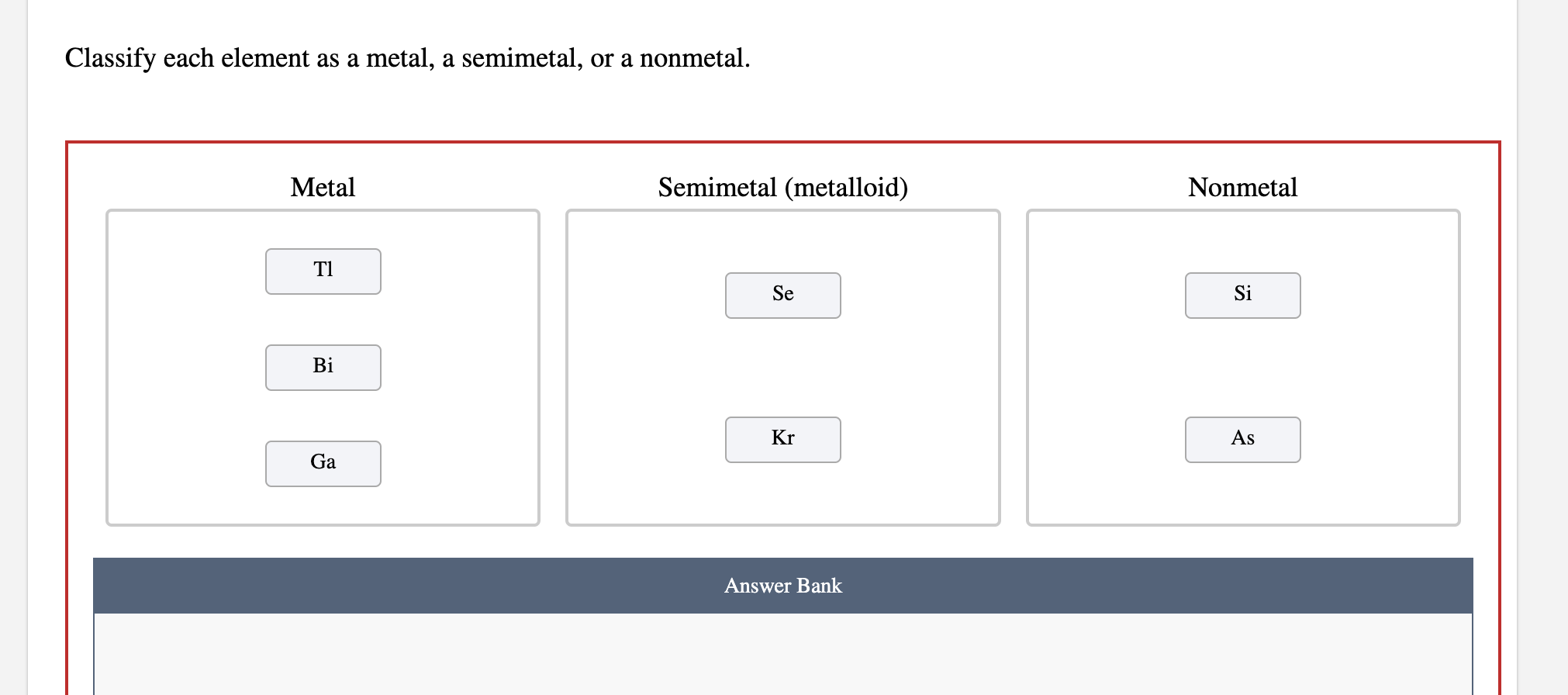The height and width of the screenshot is (695, 1568).
Task: Click the area above the Si tile
Action: point(1242,240)
